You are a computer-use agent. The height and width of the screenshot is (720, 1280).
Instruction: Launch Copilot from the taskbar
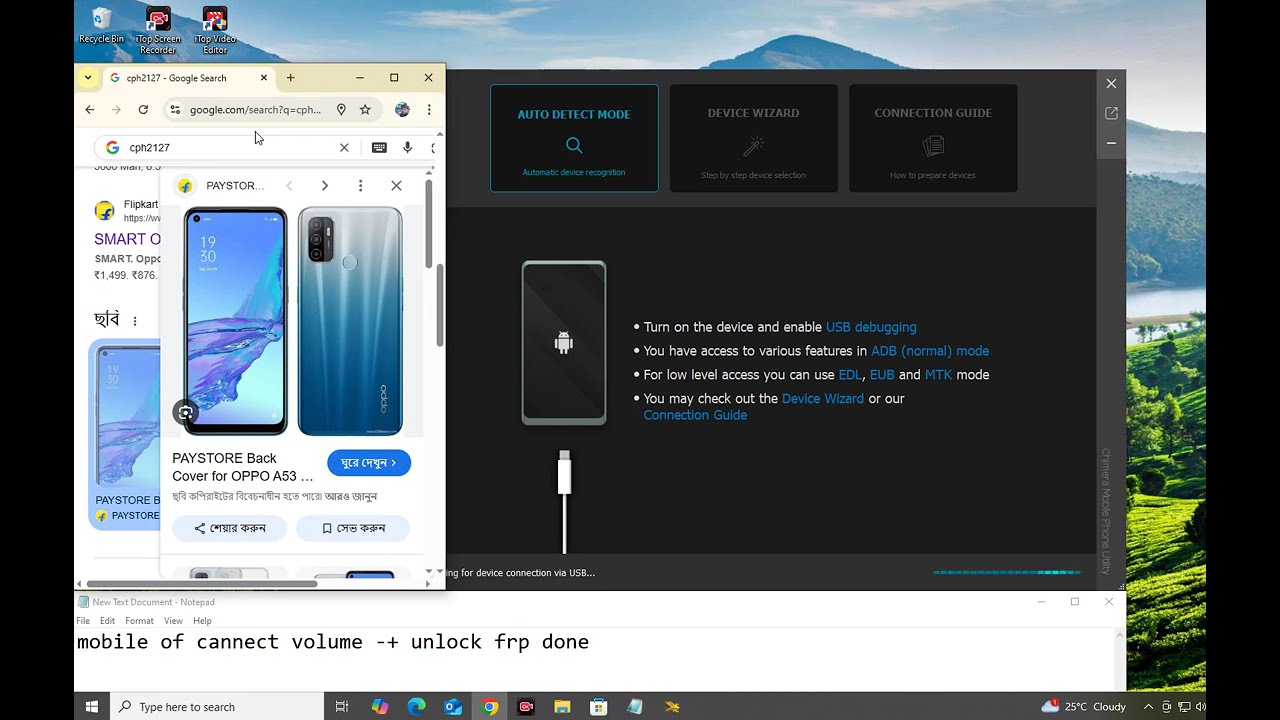pyautogui.click(x=380, y=706)
